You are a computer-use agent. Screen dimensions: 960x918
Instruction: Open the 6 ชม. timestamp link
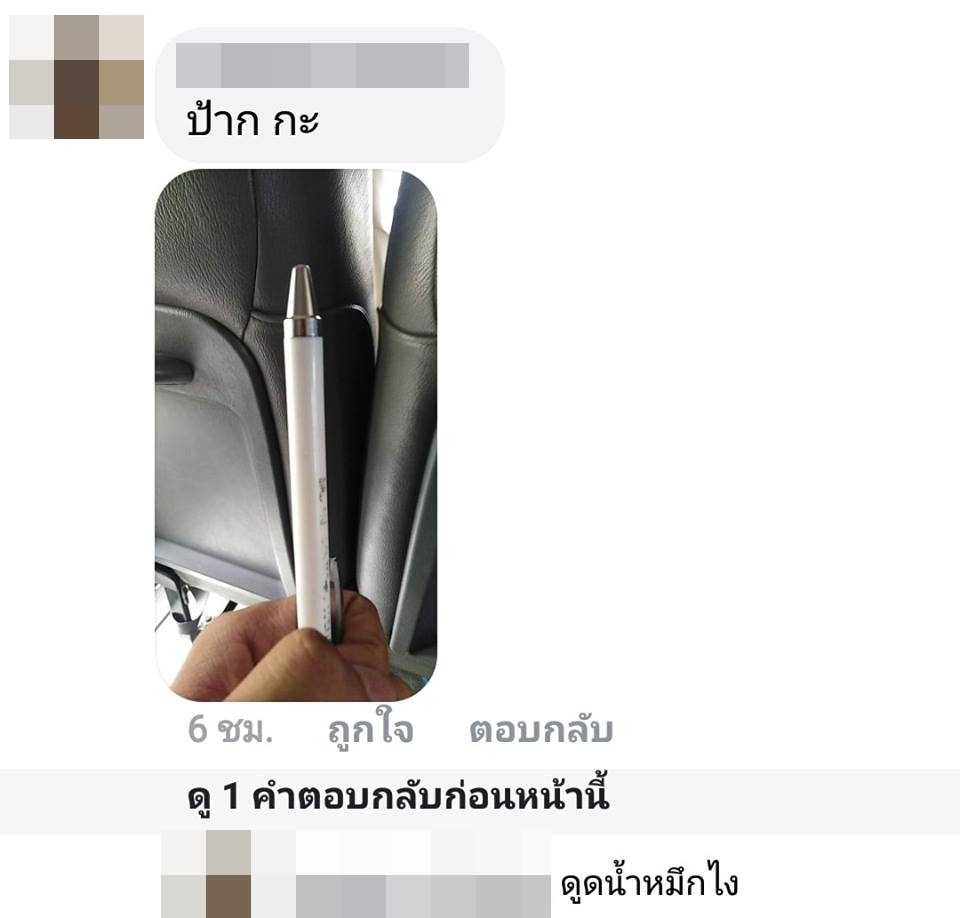pyautogui.click(x=230, y=729)
